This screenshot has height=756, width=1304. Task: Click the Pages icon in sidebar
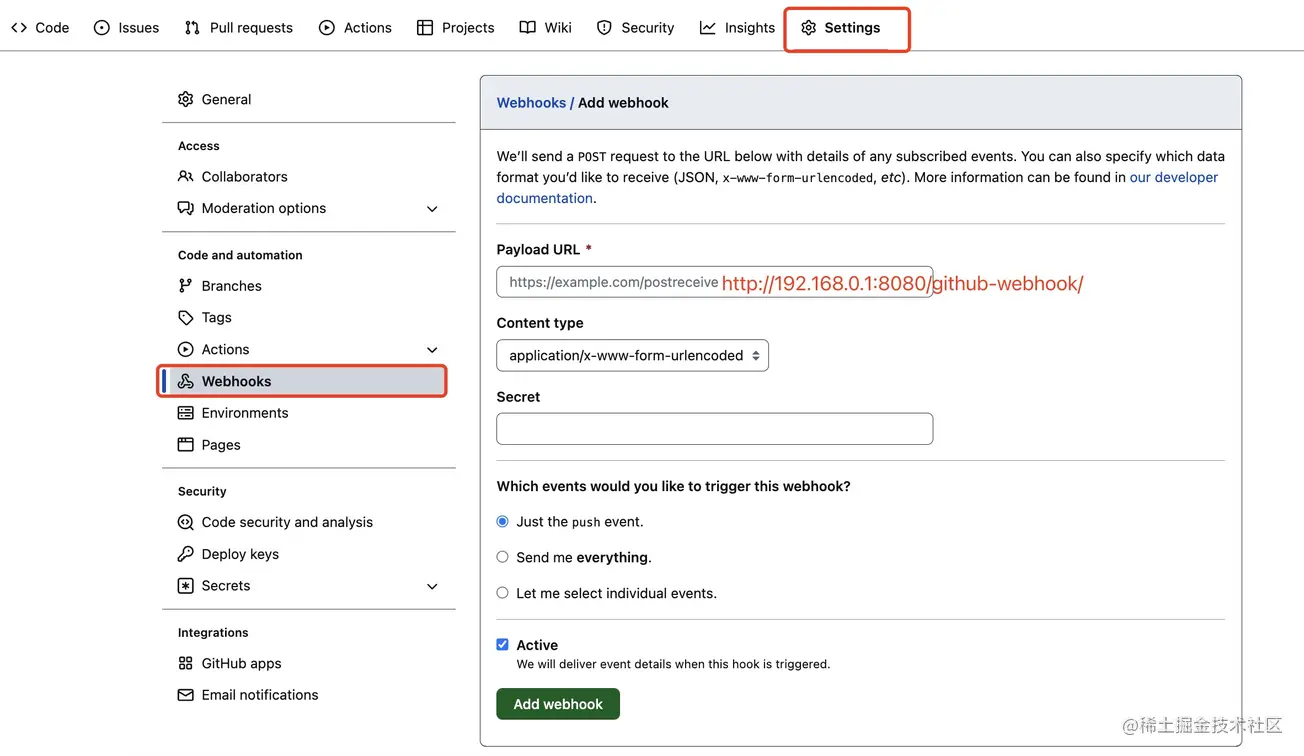pos(185,445)
